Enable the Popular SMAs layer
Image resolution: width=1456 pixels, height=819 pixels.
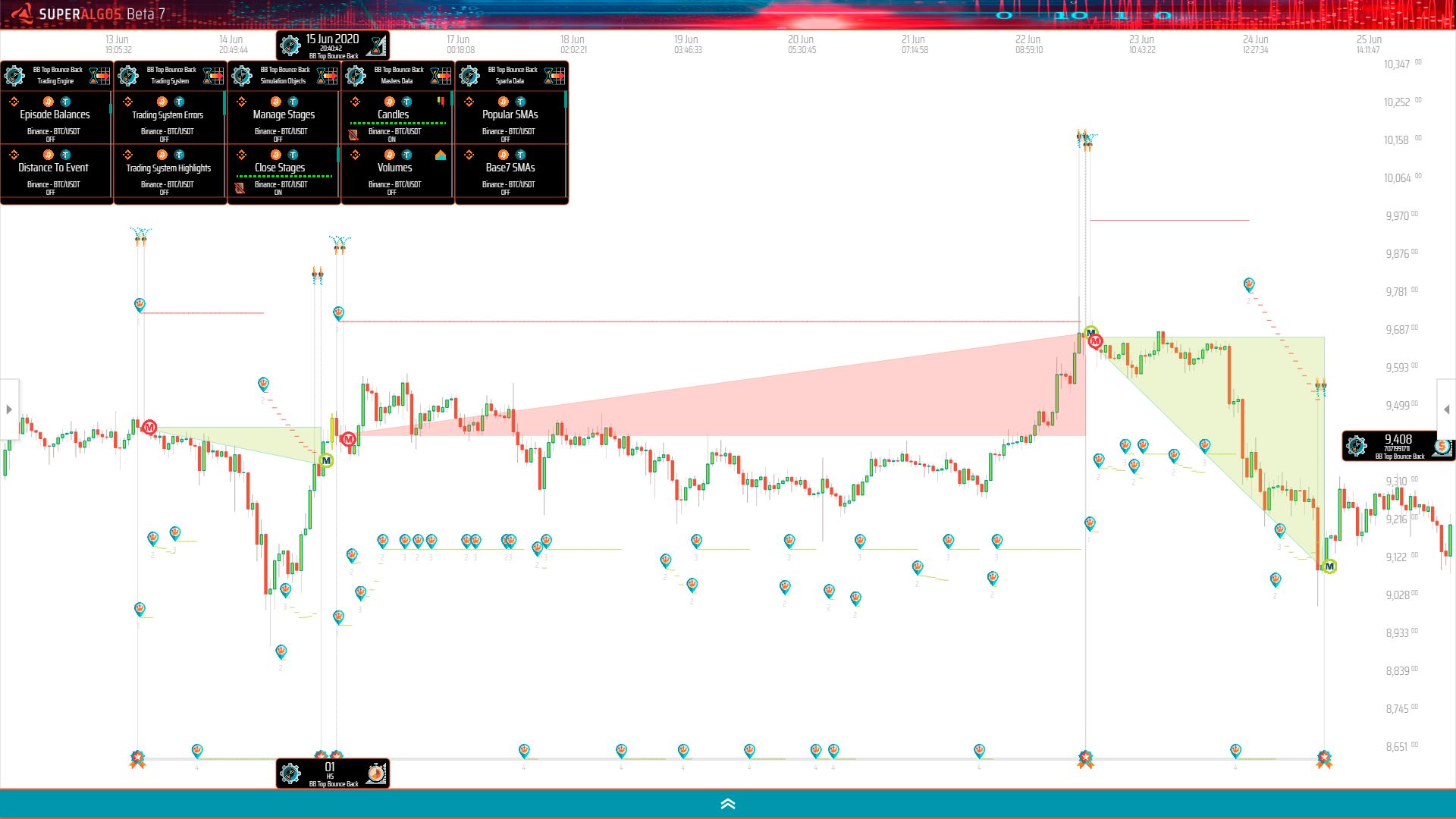coord(510,115)
